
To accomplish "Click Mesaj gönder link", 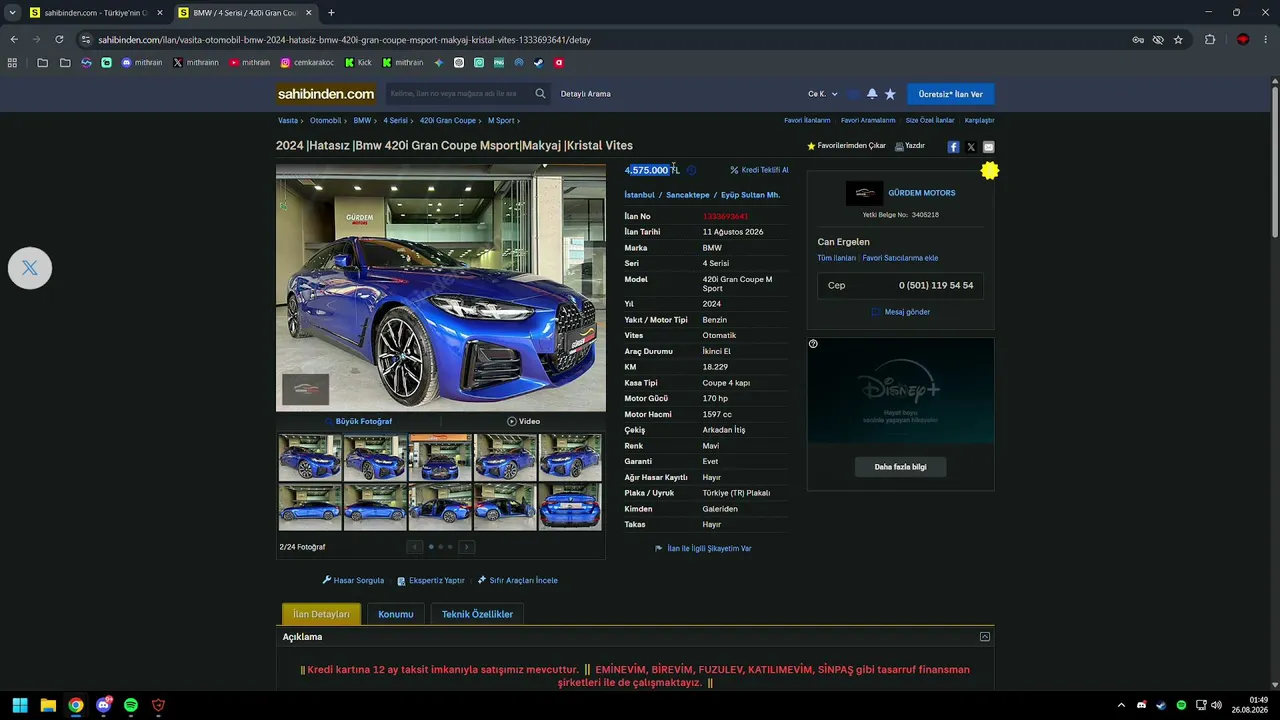I will pyautogui.click(x=901, y=312).
